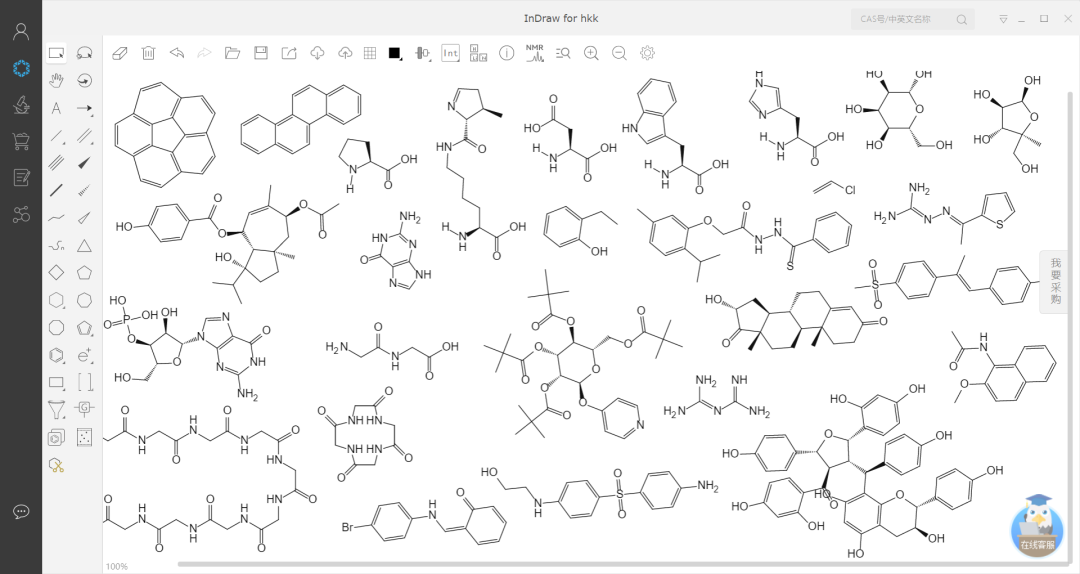Image resolution: width=1080 pixels, height=574 pixels.
Task: Click the trash can delete icon
Action: pyautogui.click(x=148, y=53)
